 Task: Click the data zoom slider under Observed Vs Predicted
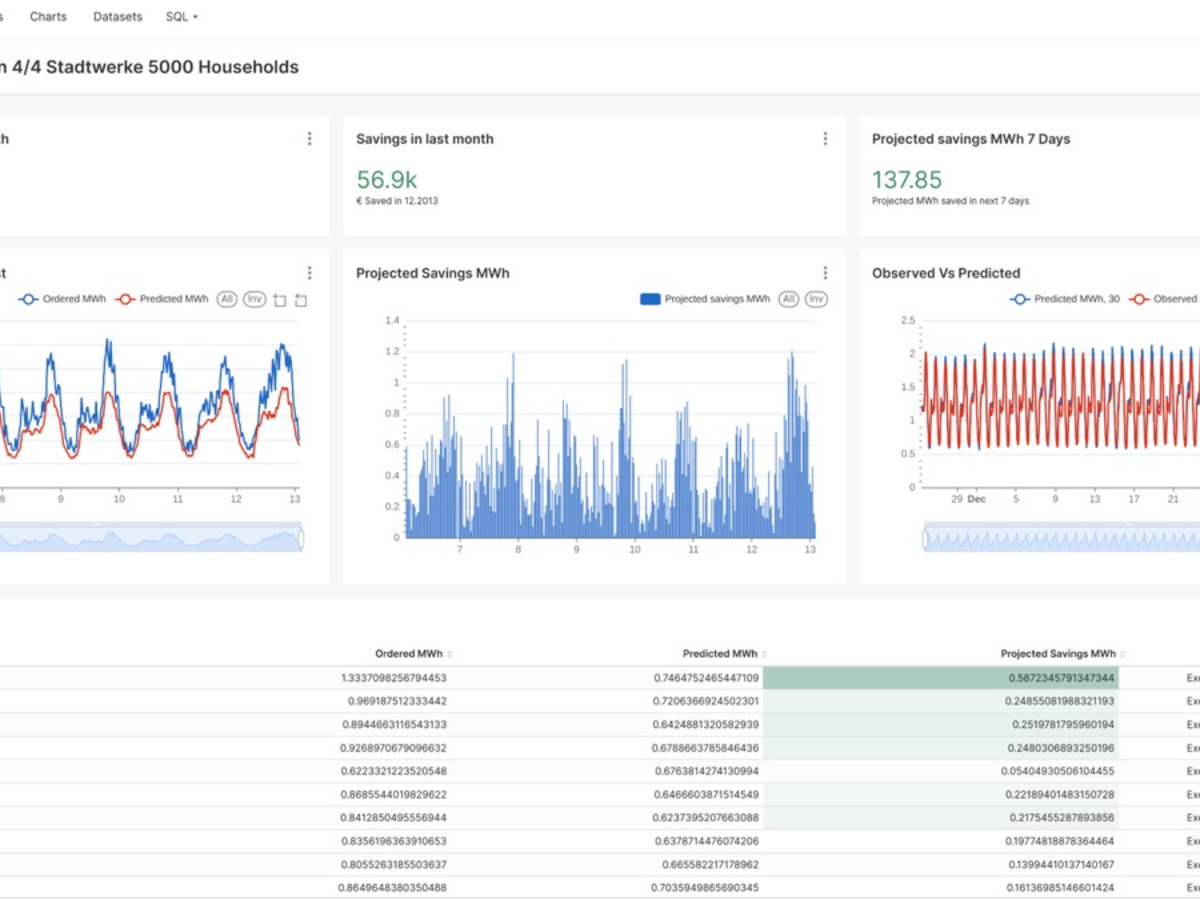click(1060, 540)
